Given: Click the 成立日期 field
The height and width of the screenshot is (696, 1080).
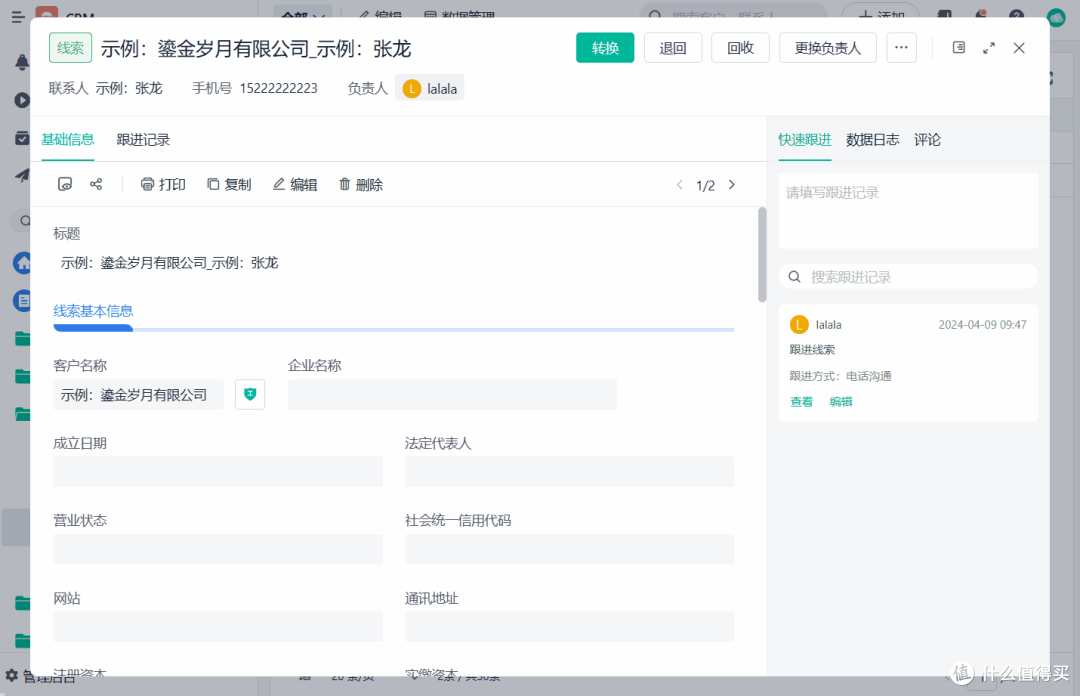Looking at the screenshot, I should 218,472.
